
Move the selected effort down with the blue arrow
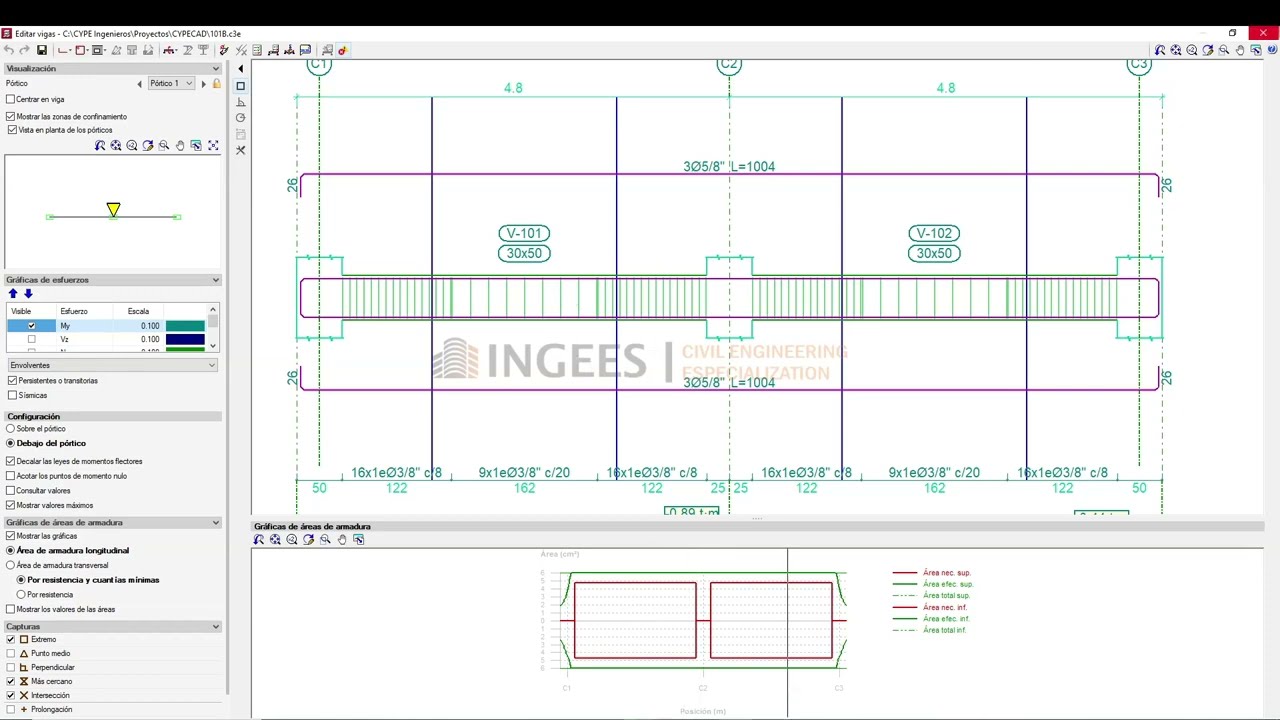[x=28, y=294]
